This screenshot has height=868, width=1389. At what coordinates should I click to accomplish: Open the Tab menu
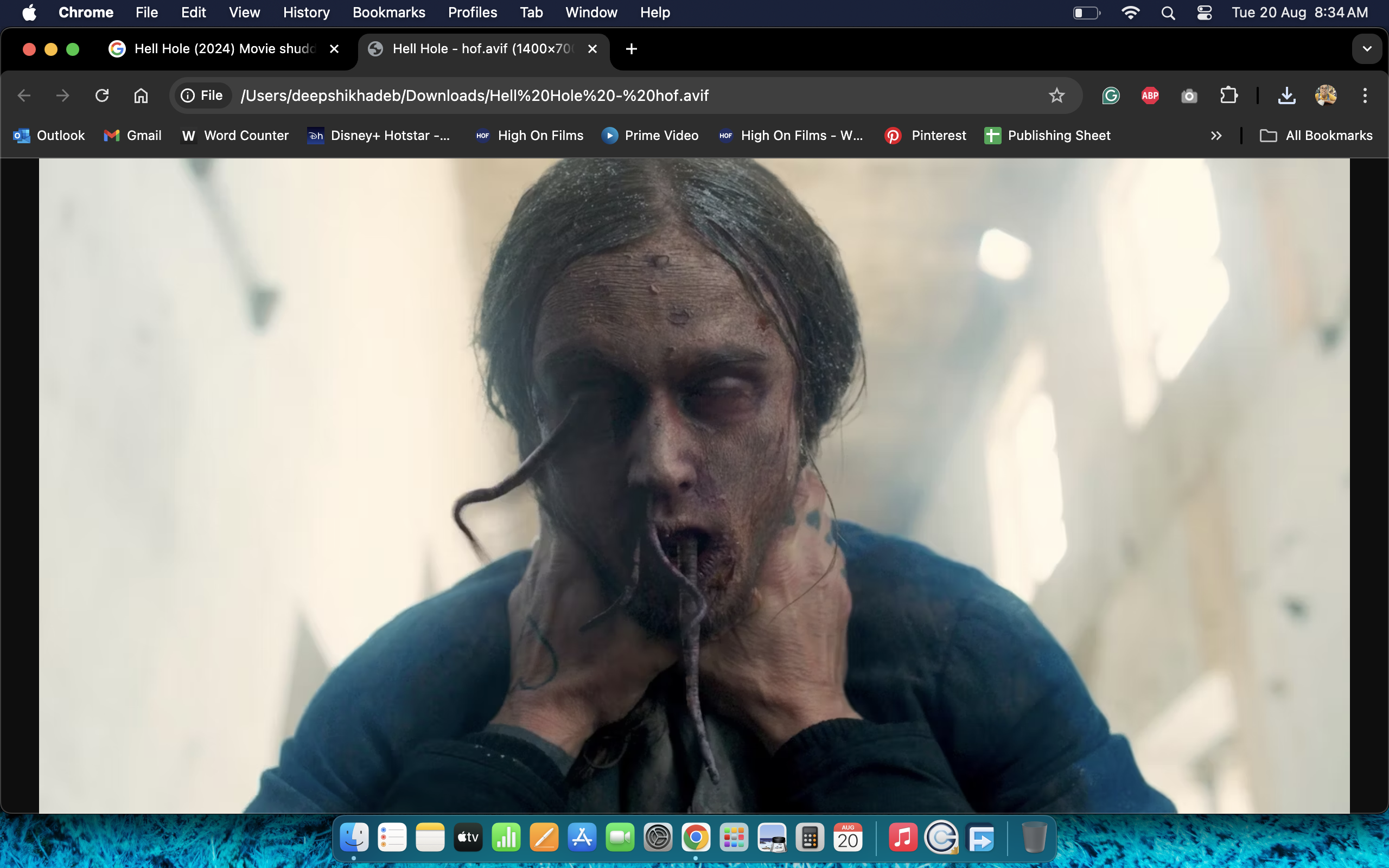[532, 12]
